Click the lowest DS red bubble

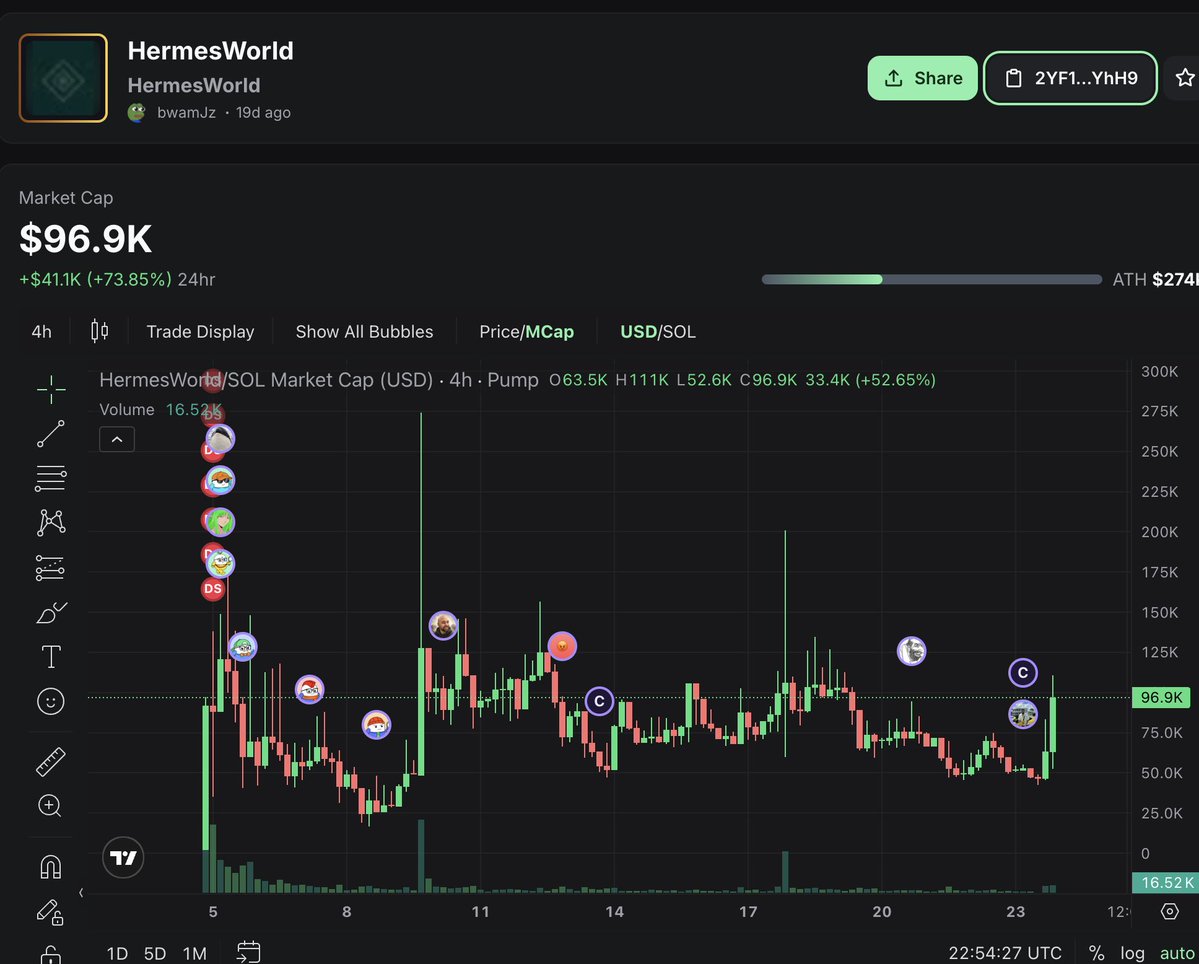coord(213,589)
